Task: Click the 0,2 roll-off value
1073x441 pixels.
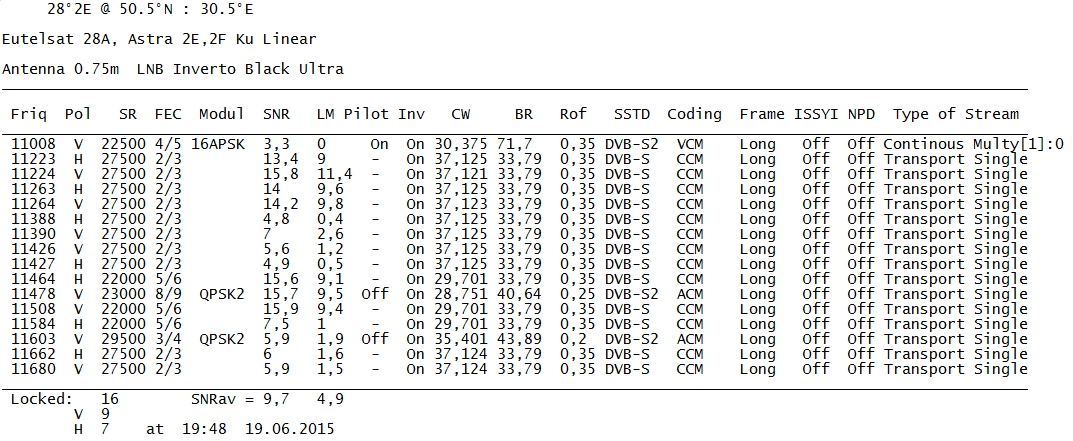Action: (572, 339)
